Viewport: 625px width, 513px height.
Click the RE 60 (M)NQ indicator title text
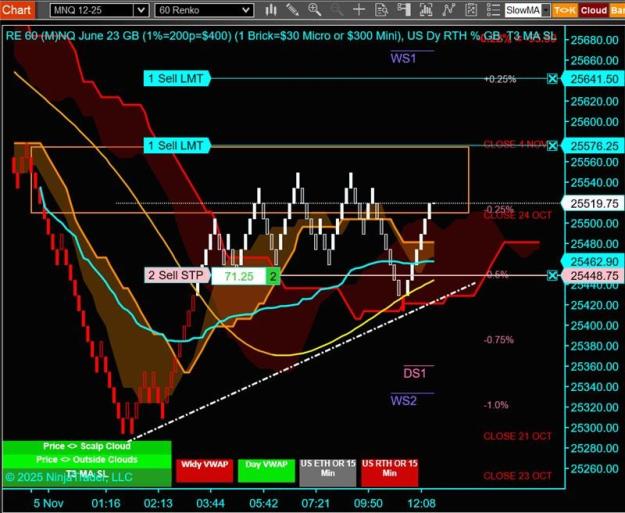(281, 36)
